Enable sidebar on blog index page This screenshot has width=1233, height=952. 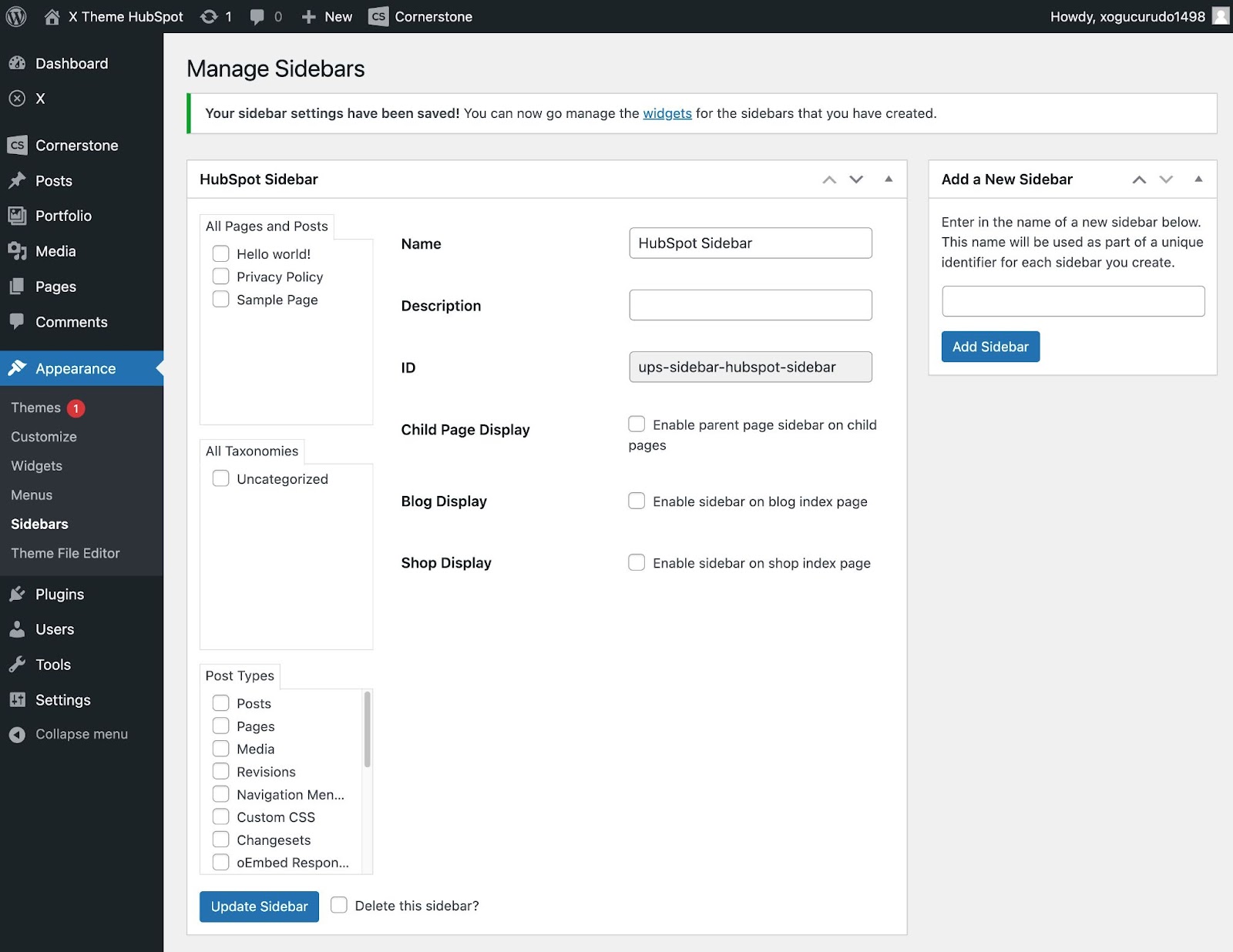pyautogui.click(x=637, y=501)
